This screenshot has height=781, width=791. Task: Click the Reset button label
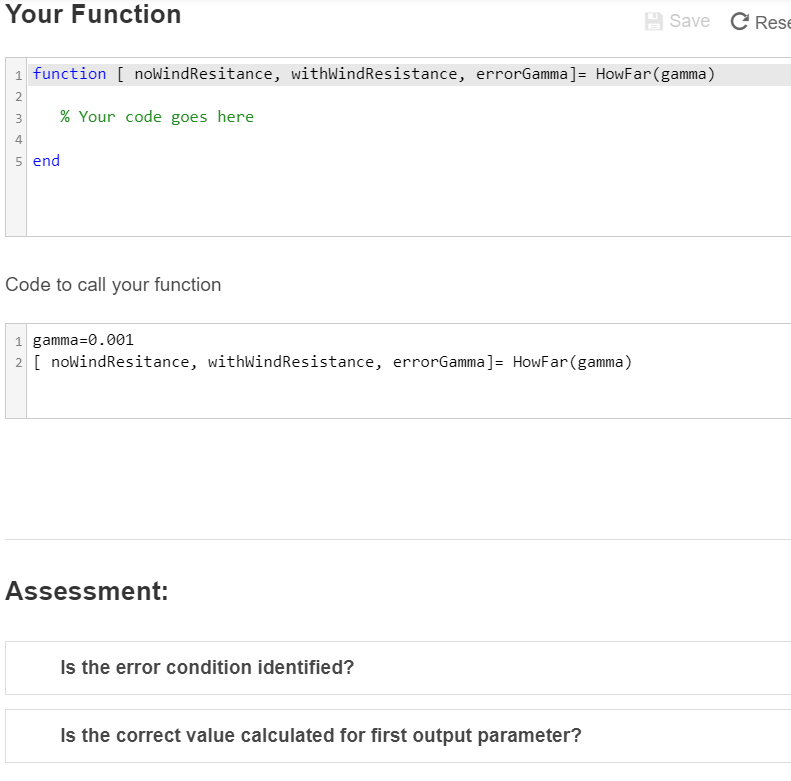coord(772,21)
